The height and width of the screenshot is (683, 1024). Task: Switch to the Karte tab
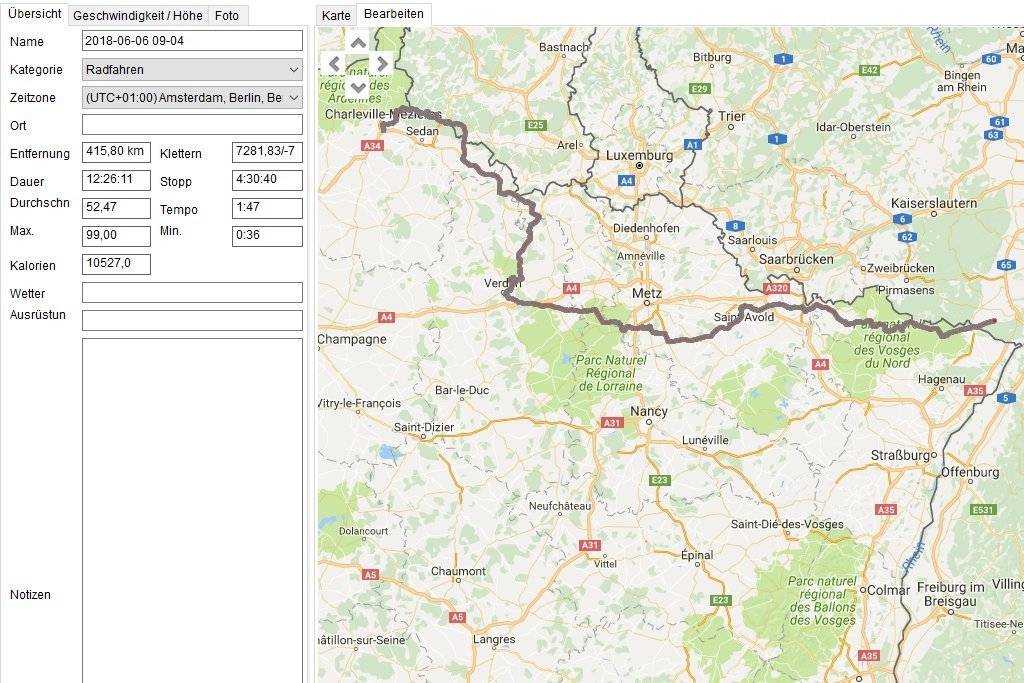(x=336, y=15)
